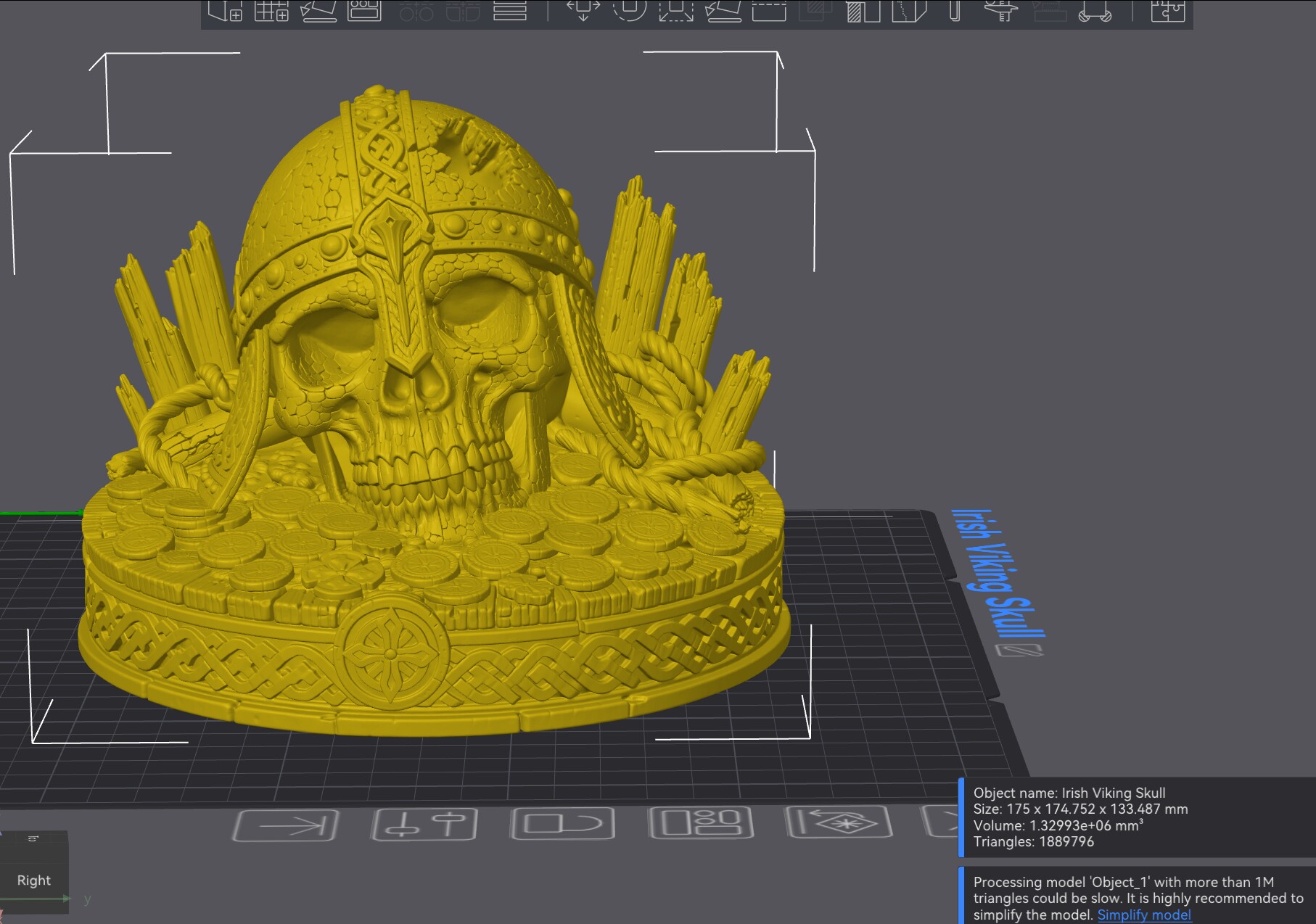Click the Size: 175 x 174.752 text
The width and height of the screenshot is (1316, 924).
(1080, 809)
